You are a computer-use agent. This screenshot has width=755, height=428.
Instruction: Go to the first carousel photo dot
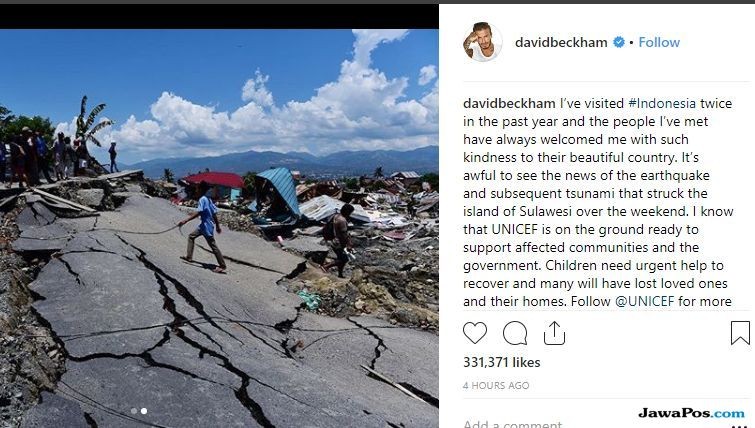(x=134, y=411)
